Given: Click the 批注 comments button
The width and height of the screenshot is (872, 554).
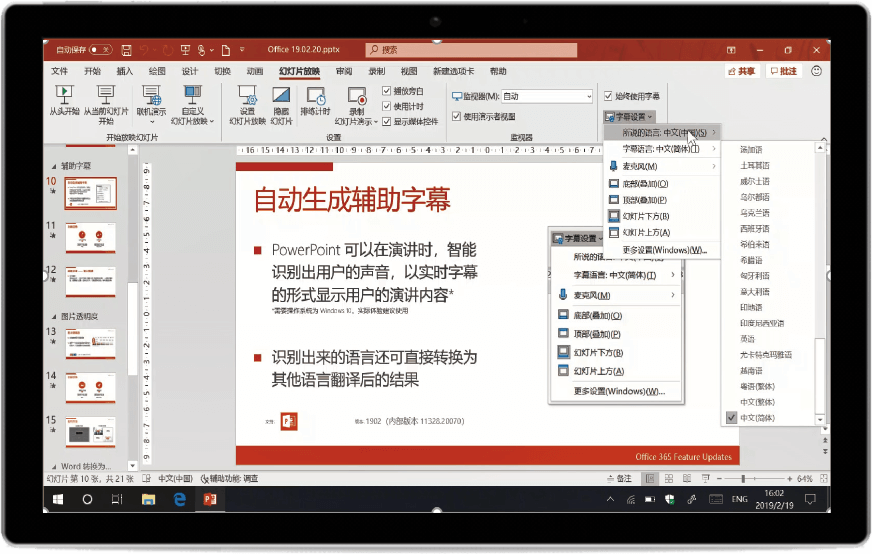Looking at the screenshot, I should click(x=784, y=71).
